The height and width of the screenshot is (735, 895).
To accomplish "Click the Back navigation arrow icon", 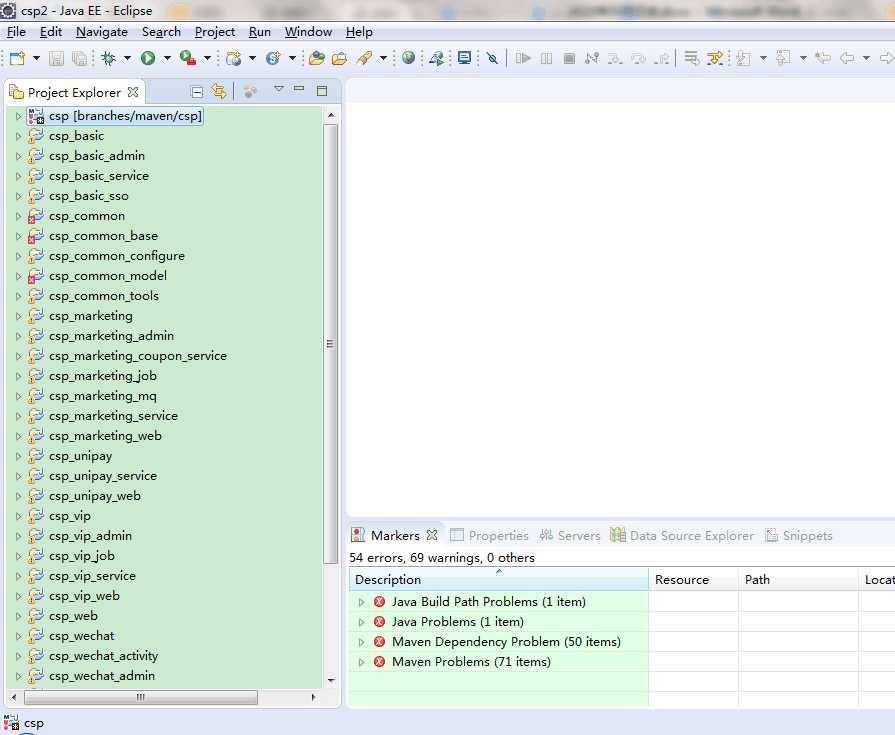I will click(x=847, y=58).
